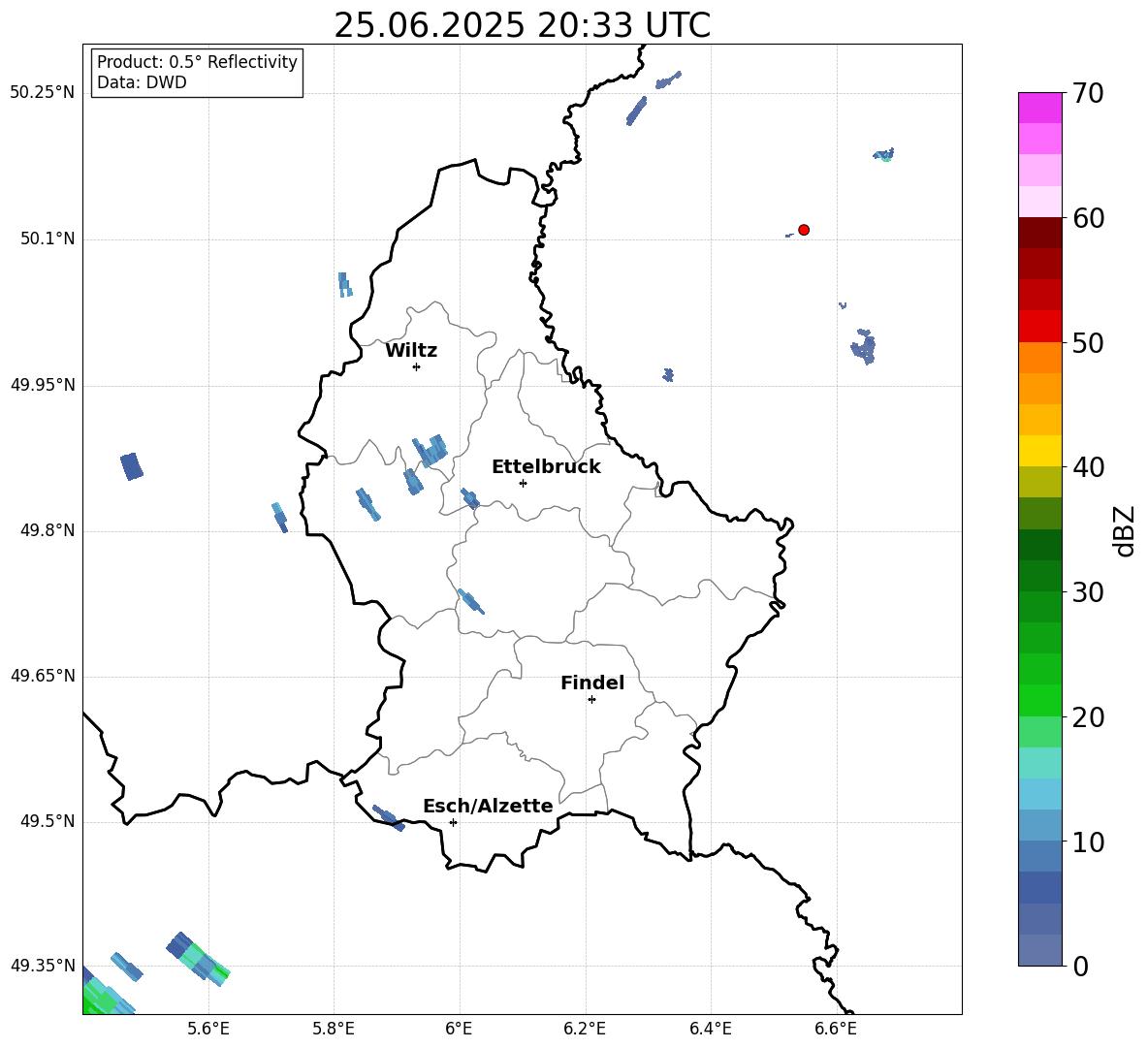Click the light cyan colorbar segment near 15

click(x=1040, y=763)
